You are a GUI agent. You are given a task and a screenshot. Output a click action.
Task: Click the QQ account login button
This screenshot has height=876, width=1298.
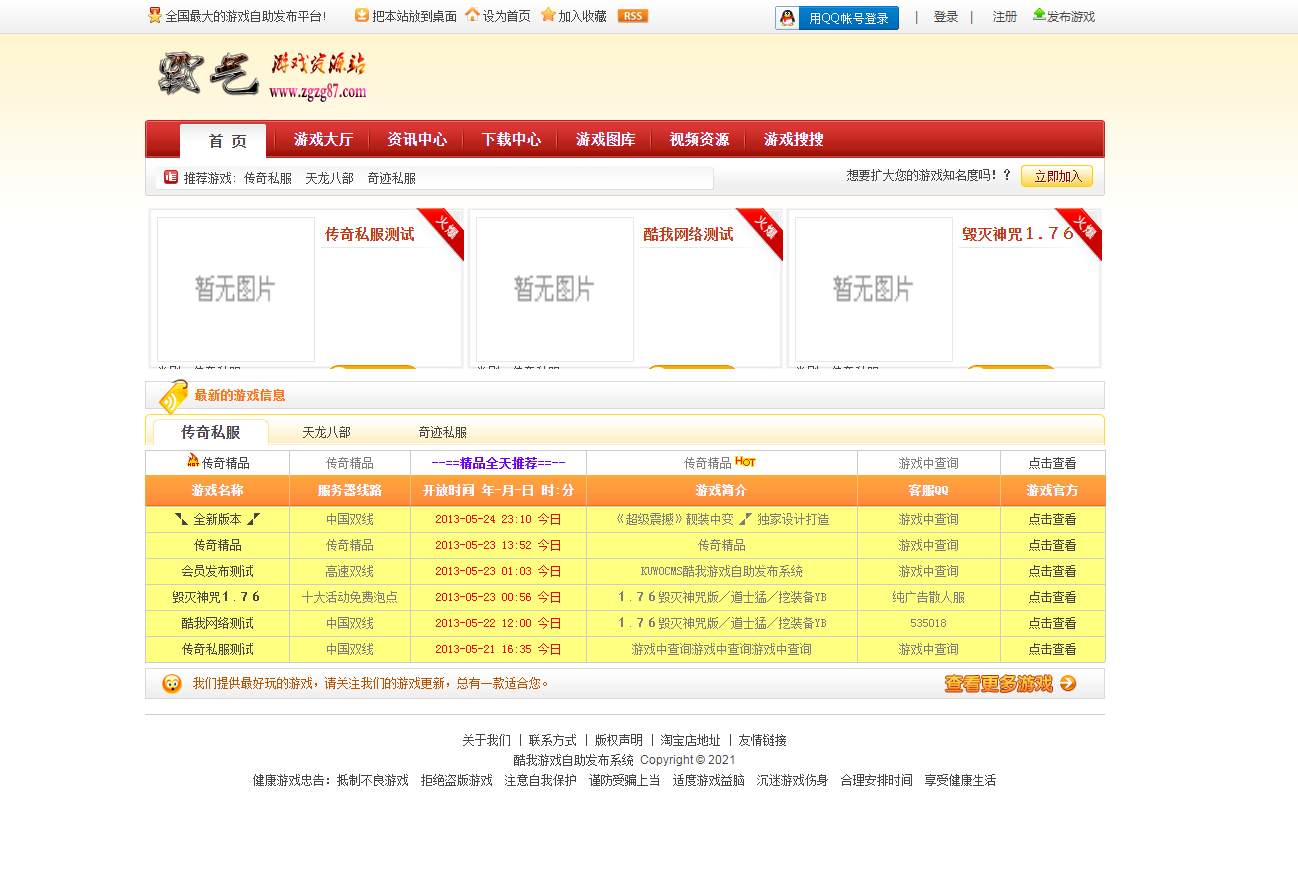pos(836,18)
